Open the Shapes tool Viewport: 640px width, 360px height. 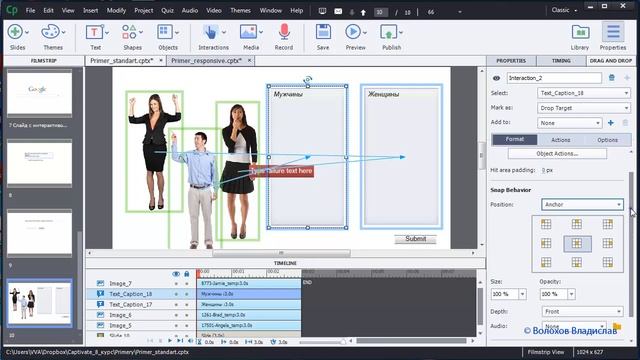tap(129, 32)
